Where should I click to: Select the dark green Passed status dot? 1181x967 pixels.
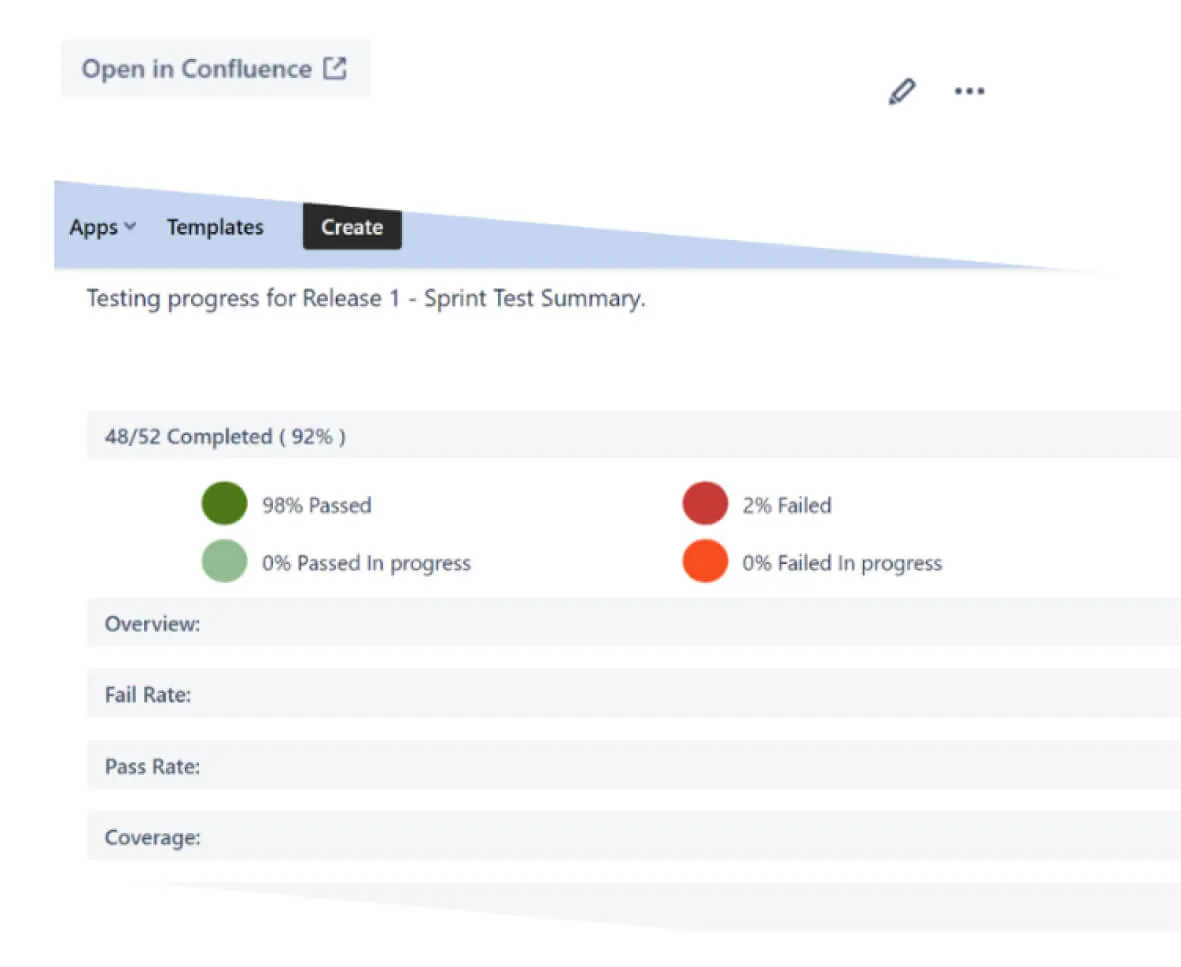(x=223, y=503)
